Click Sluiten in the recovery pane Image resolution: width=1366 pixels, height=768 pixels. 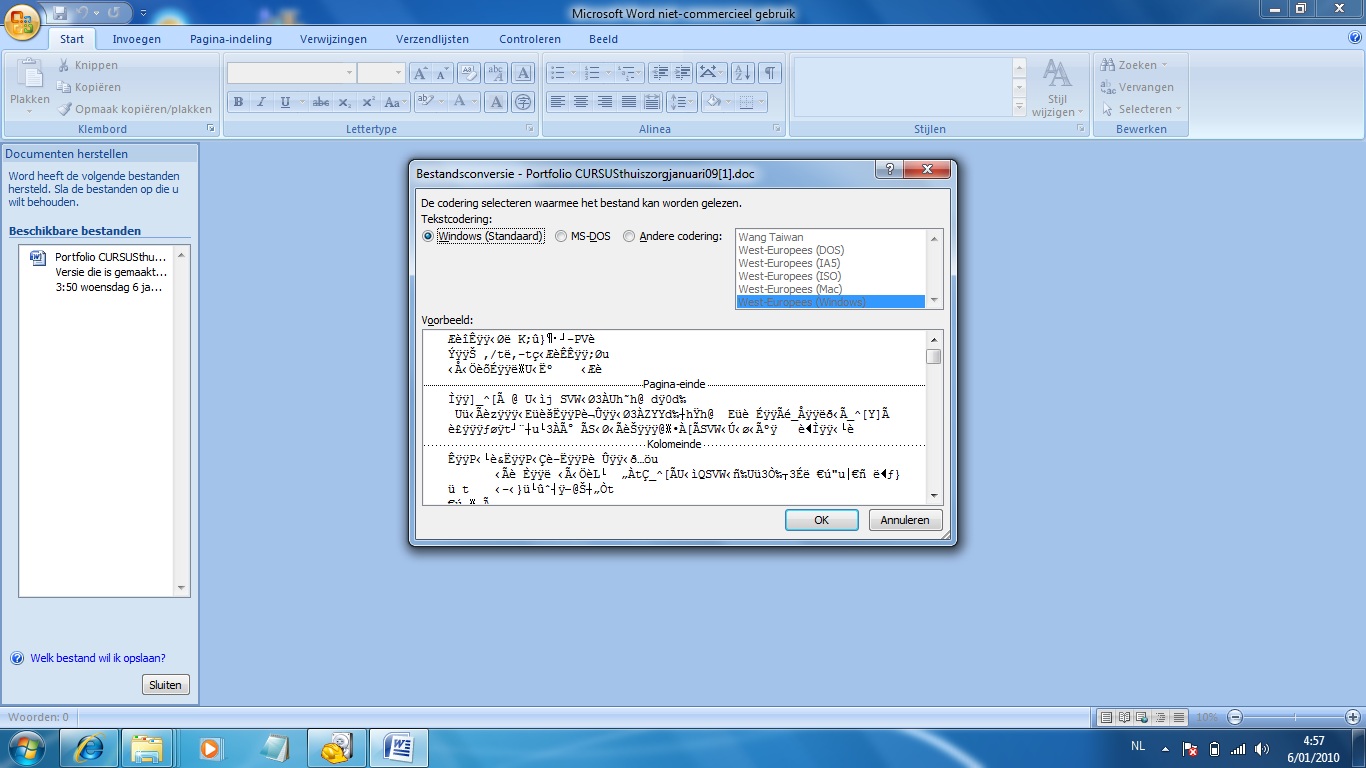coord(166,685)
